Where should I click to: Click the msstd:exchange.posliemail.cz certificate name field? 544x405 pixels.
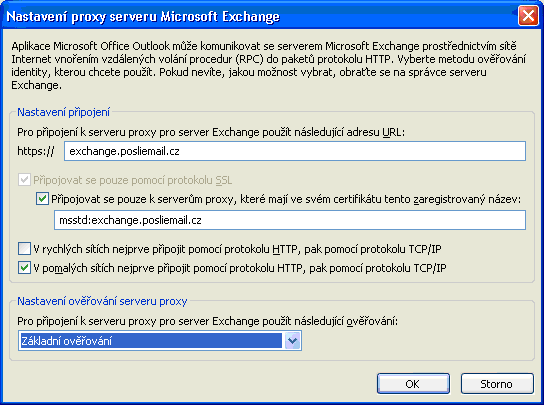pyautogui.click(x=290, y=220)
